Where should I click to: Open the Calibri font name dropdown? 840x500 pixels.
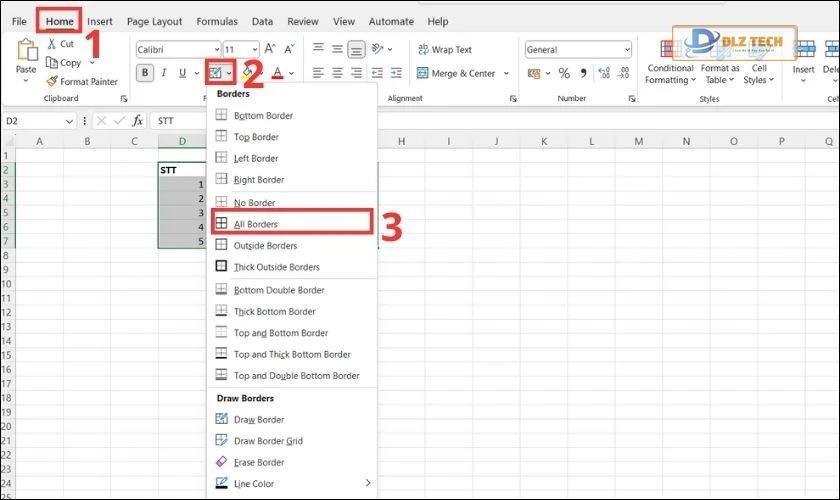178,49
